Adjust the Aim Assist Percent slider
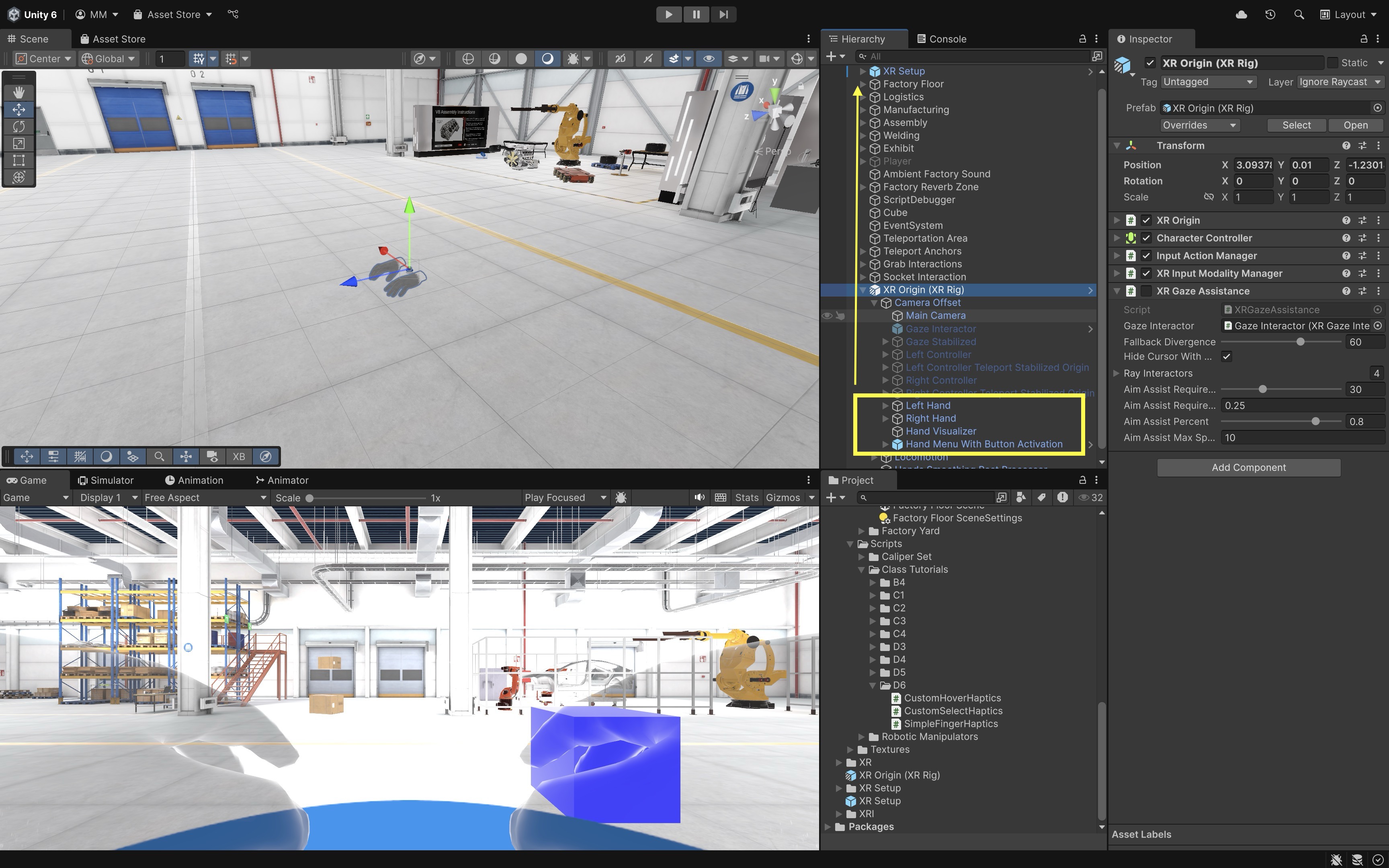Screen dimensions: 1389x868 pos(1315,422)
